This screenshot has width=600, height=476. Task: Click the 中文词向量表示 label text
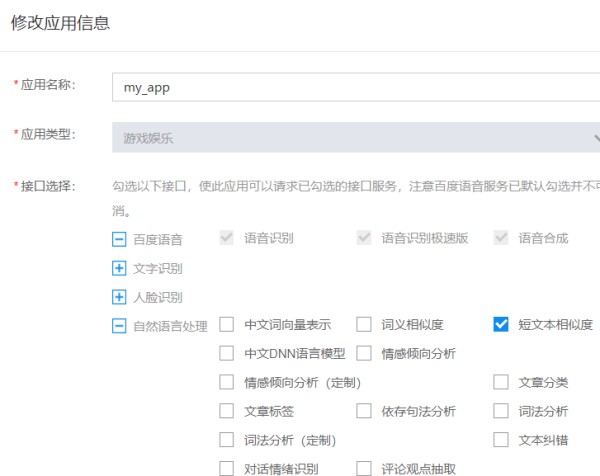pos(288,324)
